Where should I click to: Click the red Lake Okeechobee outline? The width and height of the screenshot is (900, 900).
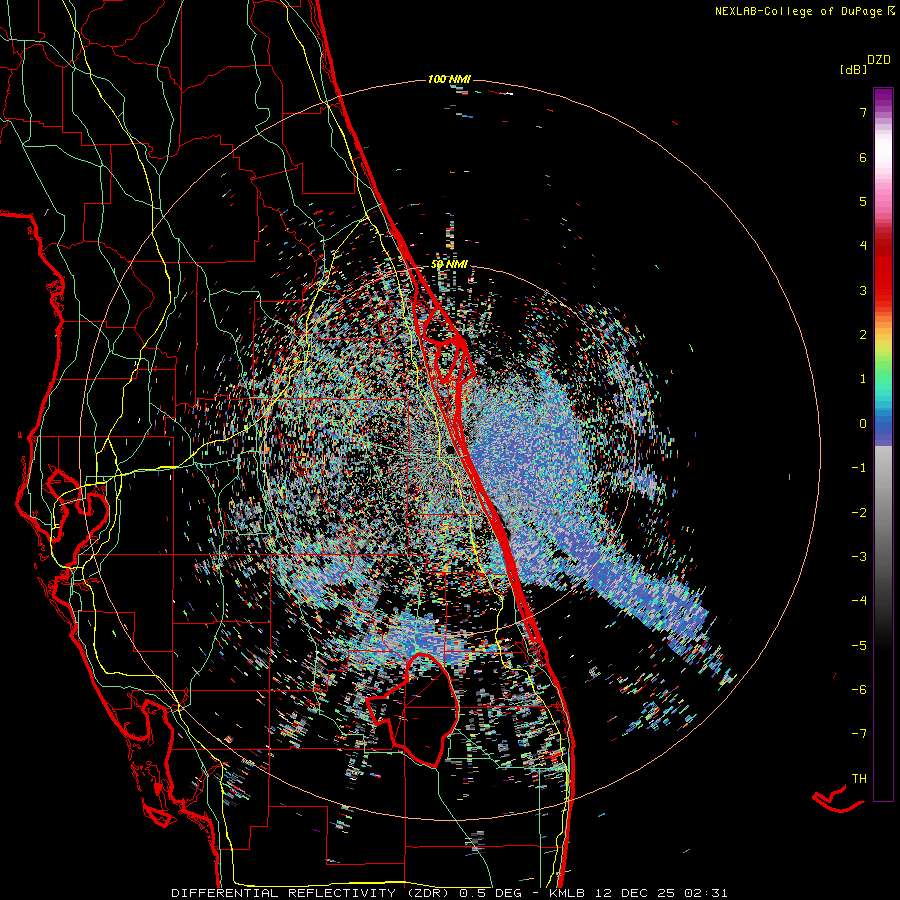pyautogui.click(x=414, y=709)
